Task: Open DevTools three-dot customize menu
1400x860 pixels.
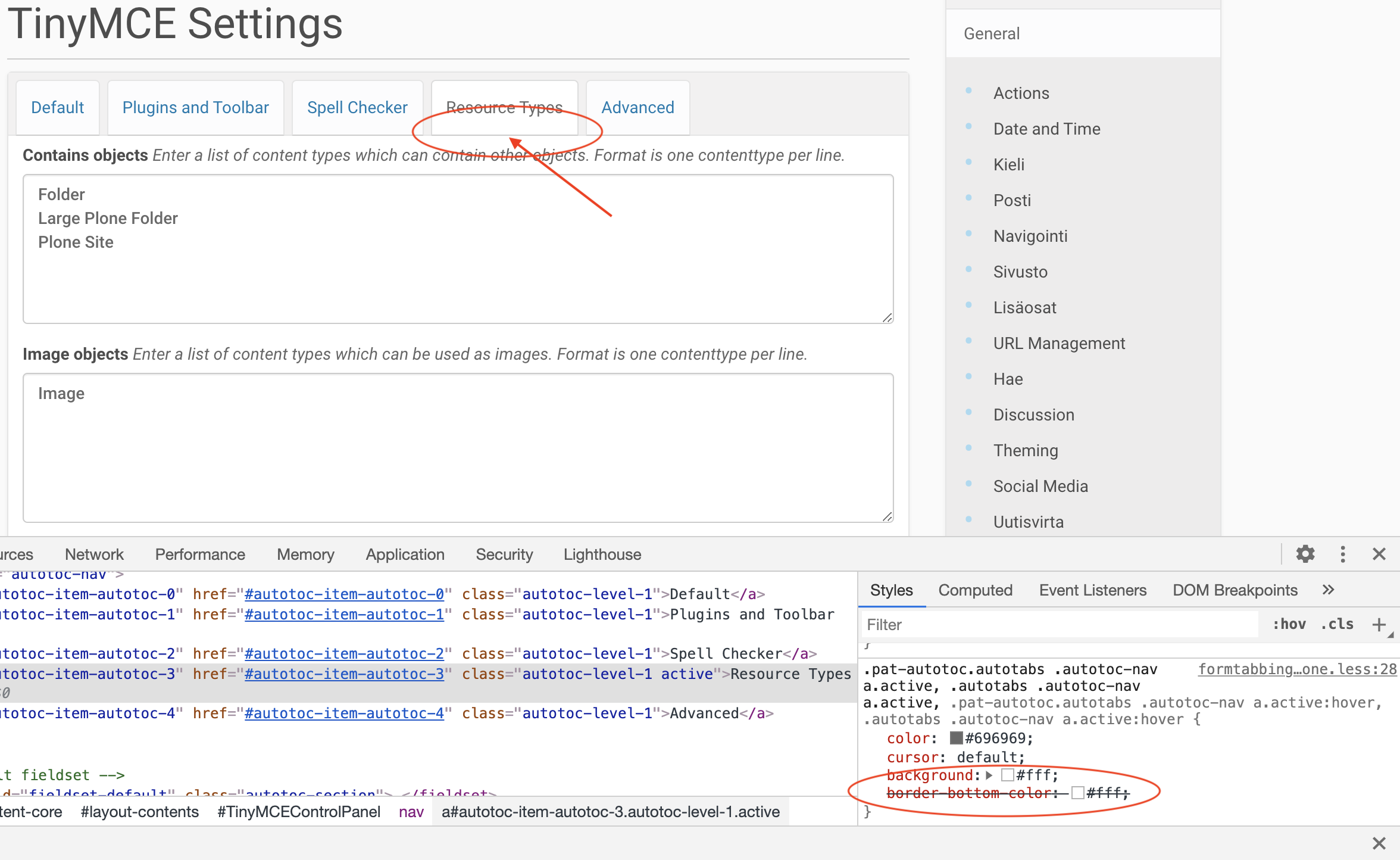Action: coord(1343,554)
